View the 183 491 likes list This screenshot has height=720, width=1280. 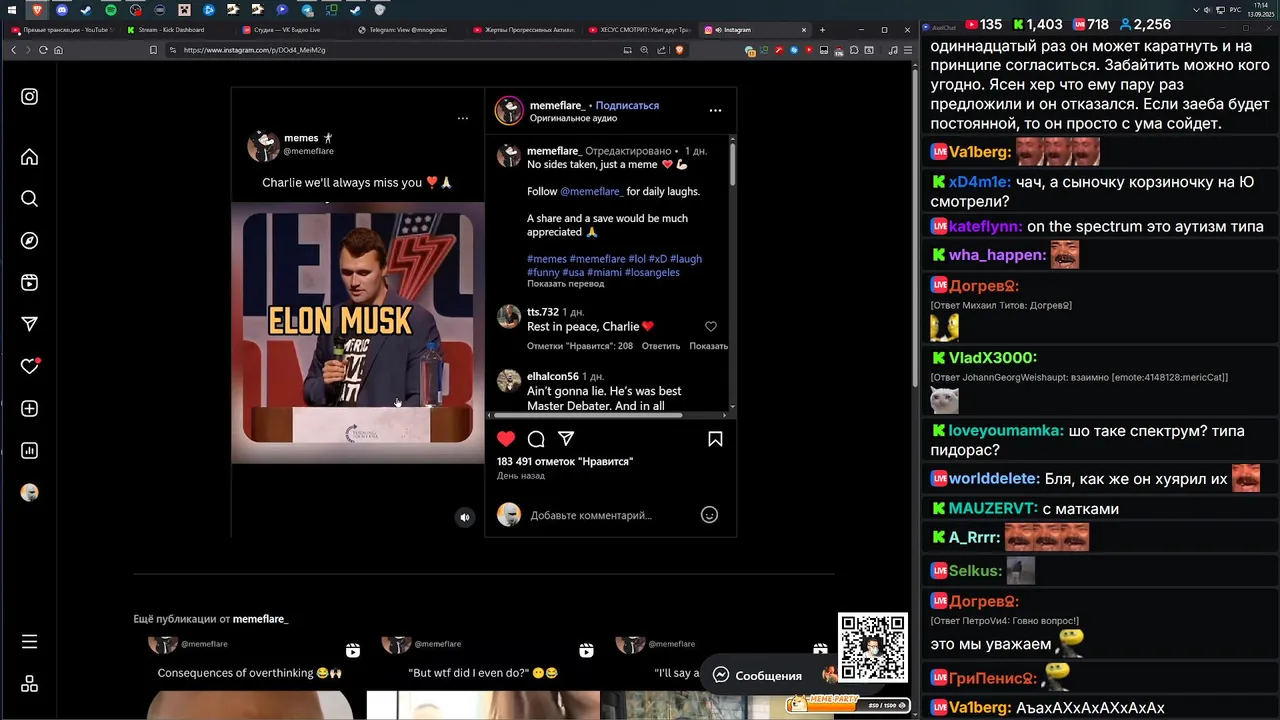coord(565,462)
